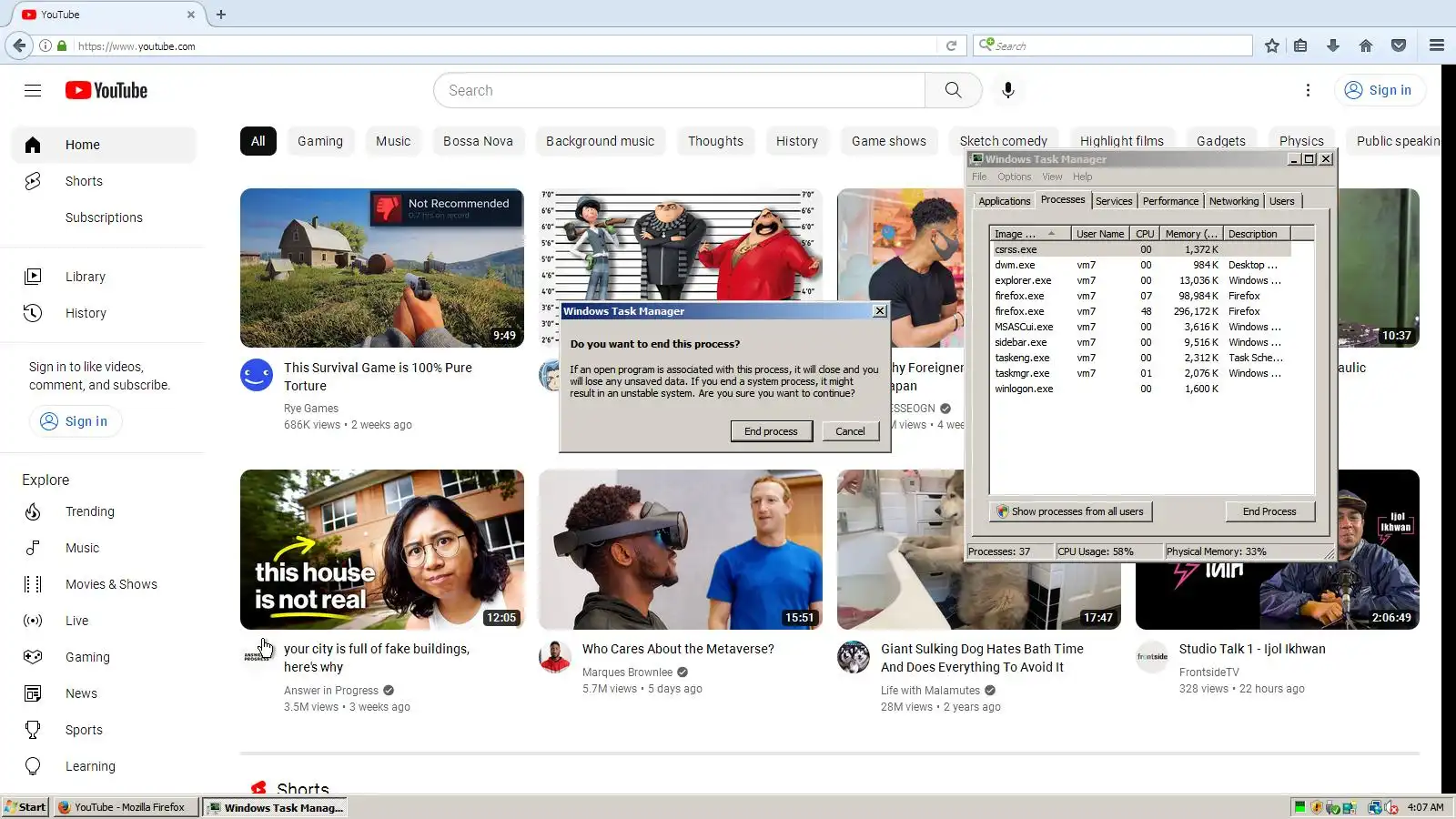Click the History clock icon in sidebar
Image resolution: width=1456 pixels, height=819 pixels.
click(33, 313)
